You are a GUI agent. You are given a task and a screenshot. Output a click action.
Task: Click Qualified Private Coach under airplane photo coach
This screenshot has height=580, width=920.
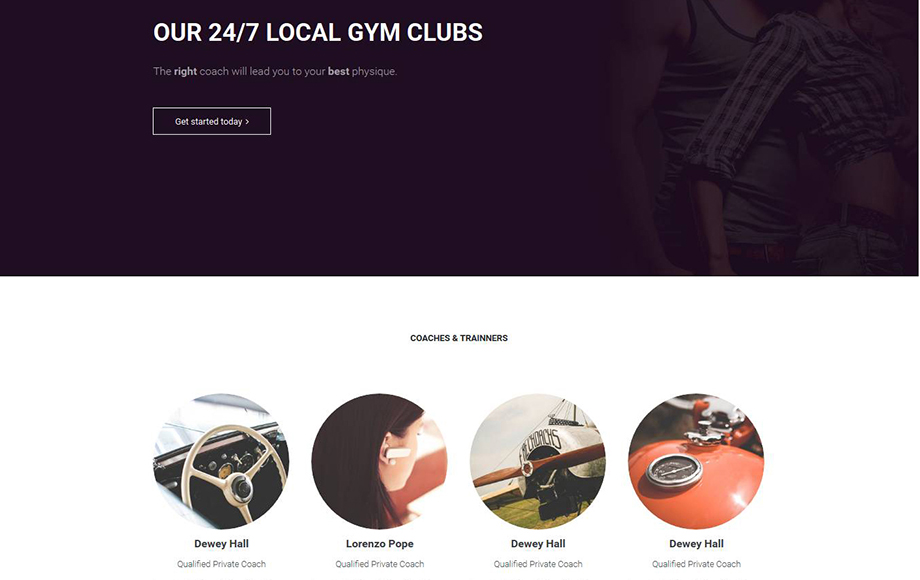pos(538,564)
